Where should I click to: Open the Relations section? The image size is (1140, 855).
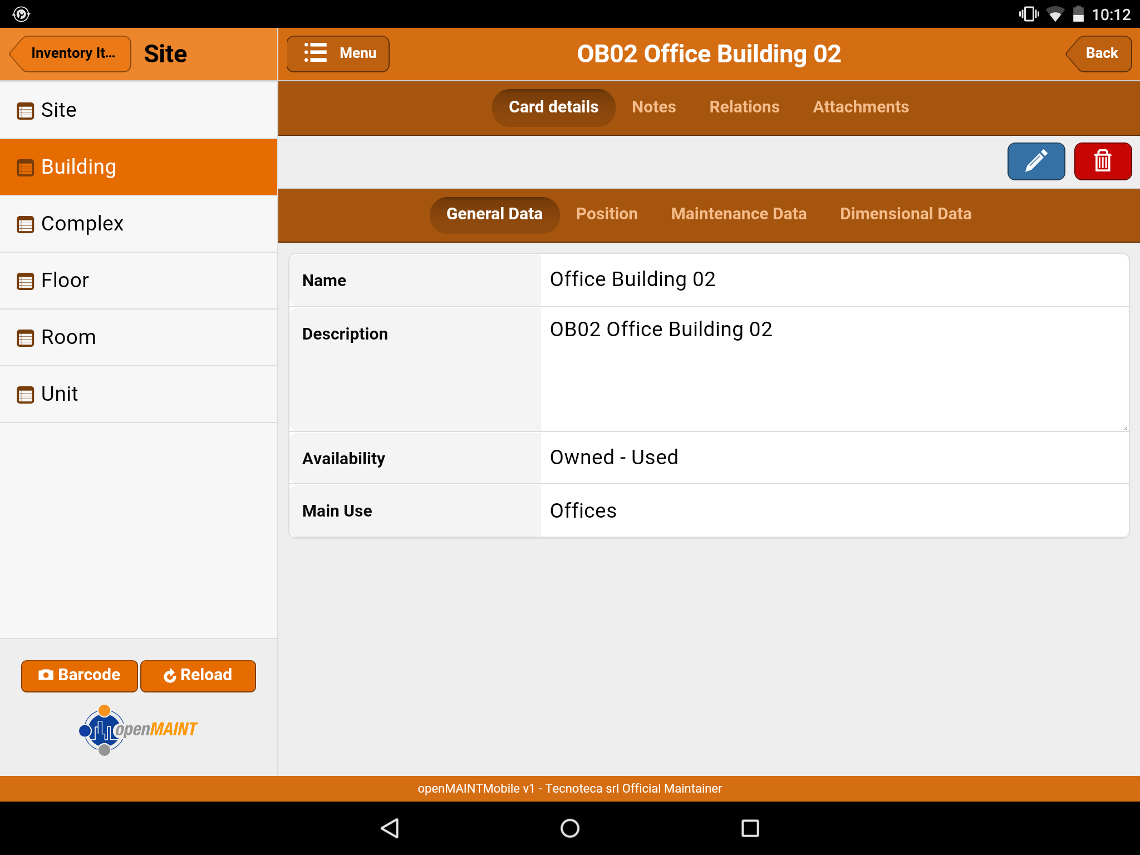pyautogui.click(x=744, y=107)
